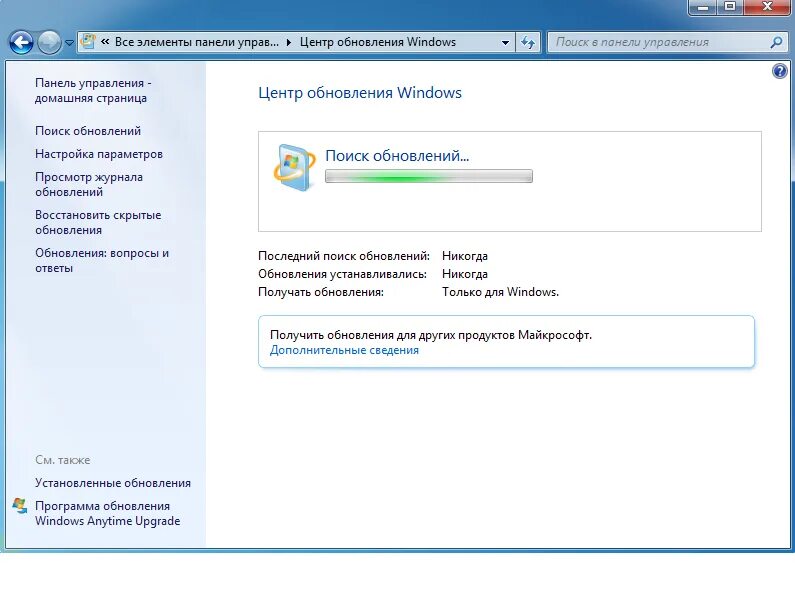Start "Поиск обновлений" from the sidebar
The height and width of the screenshot is (610, 795).
click(x=88, y=131)
